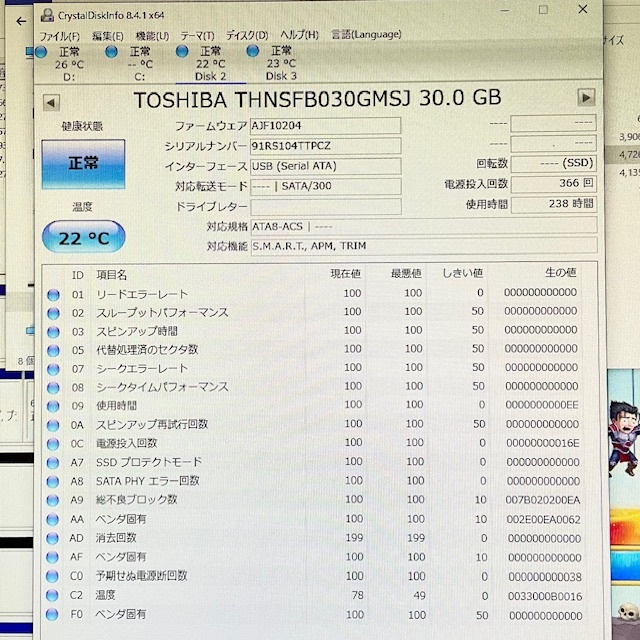Click the power-on count value 366 回
The image size is (640, 640).
(x=553, y=184)
